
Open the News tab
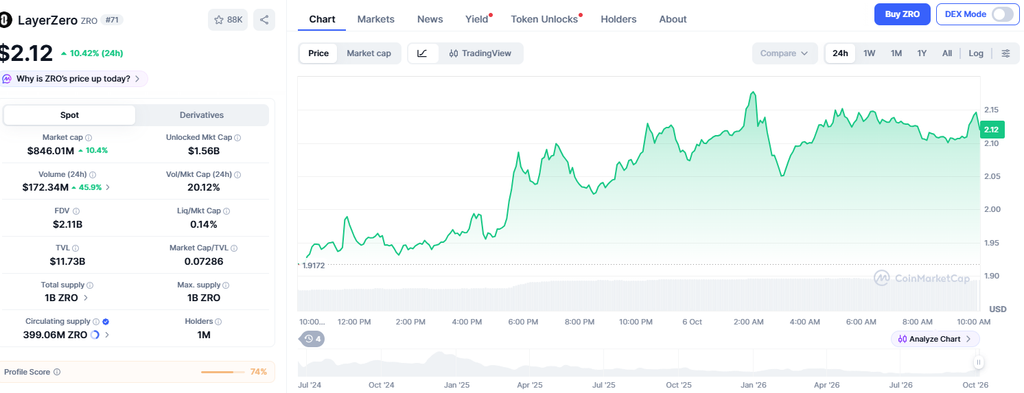pos(430,19)
